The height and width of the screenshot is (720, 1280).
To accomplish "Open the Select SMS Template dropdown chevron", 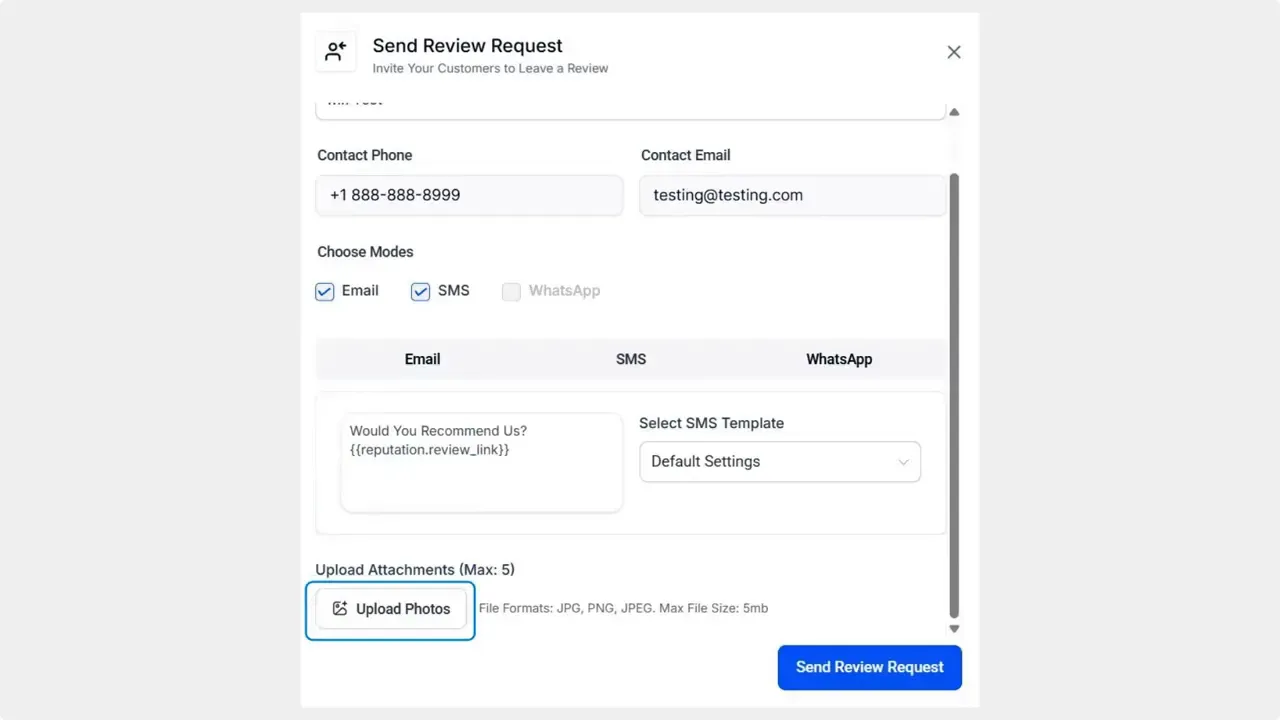I will point(903,462).
